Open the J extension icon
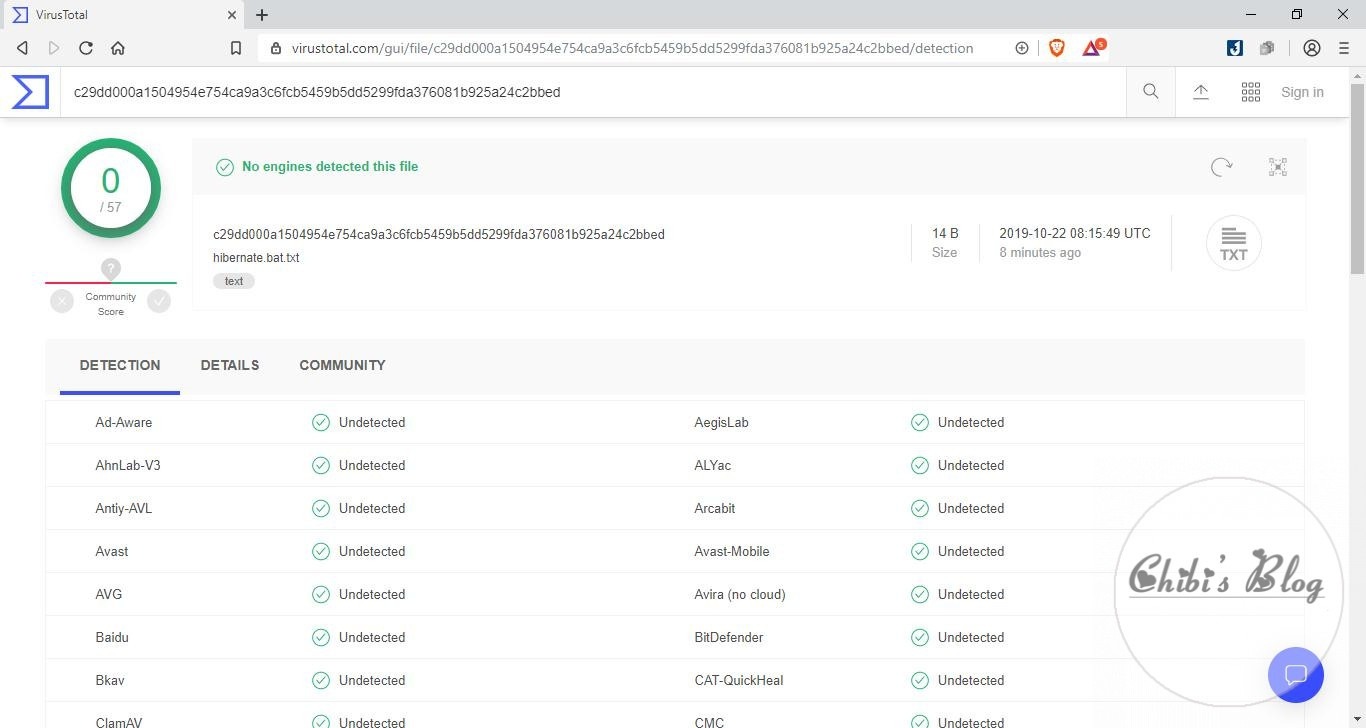 point(1235,48)
